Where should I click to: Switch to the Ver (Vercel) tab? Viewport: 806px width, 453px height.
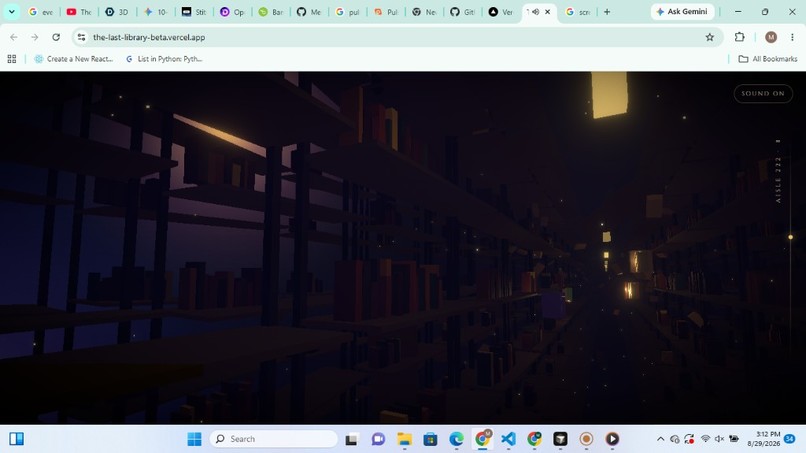tap(501, 11)
